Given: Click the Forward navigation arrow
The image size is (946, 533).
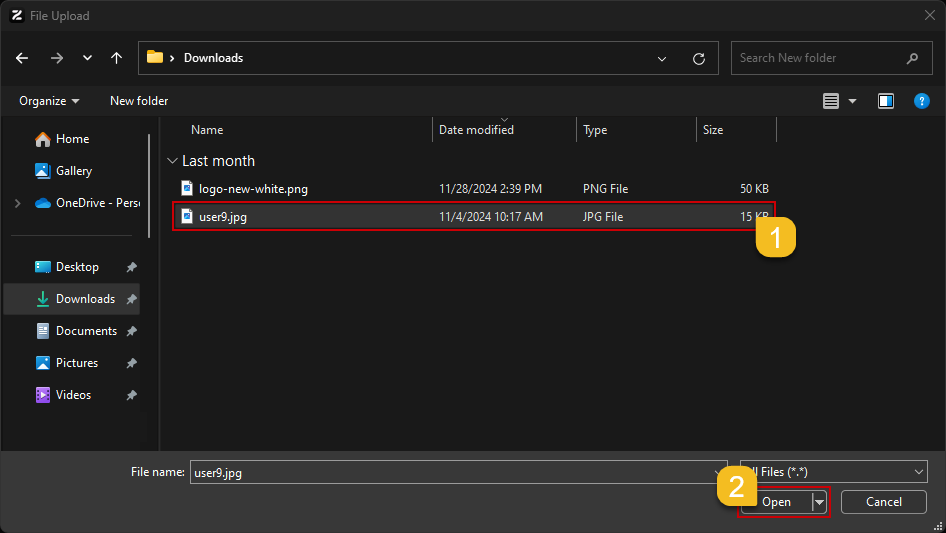Looking at the screenshot, I should click(x=56, y=58).
